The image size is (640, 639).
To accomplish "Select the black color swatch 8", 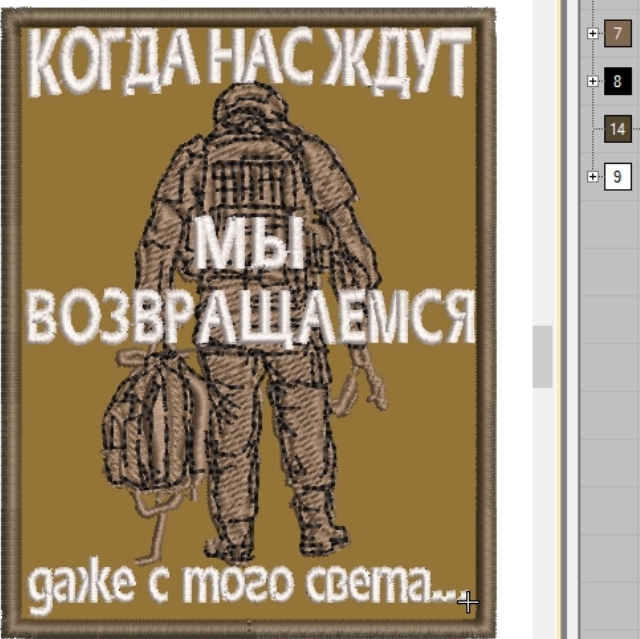I will (617, 81).
